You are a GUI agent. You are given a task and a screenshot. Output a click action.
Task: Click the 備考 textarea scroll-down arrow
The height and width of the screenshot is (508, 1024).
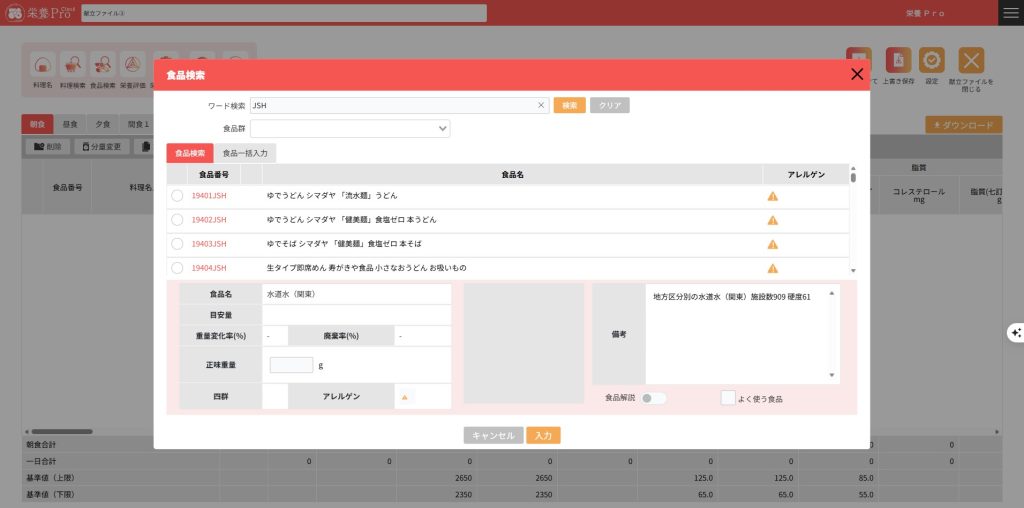(x=831, y=375)
